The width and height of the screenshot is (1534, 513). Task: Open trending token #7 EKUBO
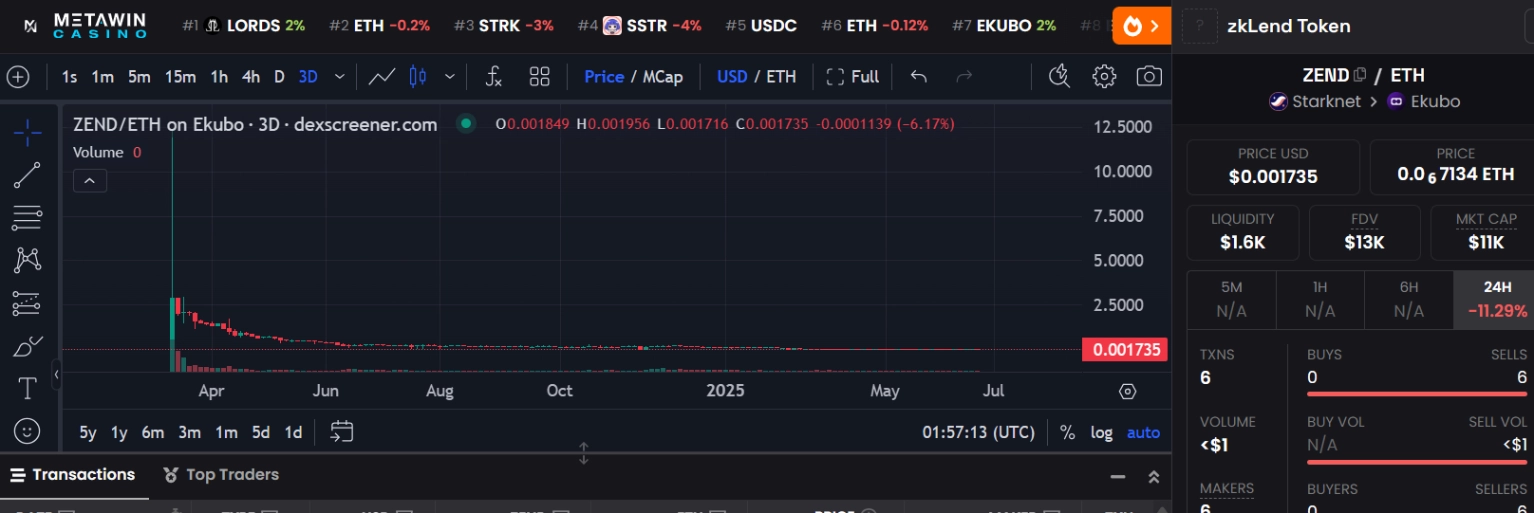[x=1004, y=26]
